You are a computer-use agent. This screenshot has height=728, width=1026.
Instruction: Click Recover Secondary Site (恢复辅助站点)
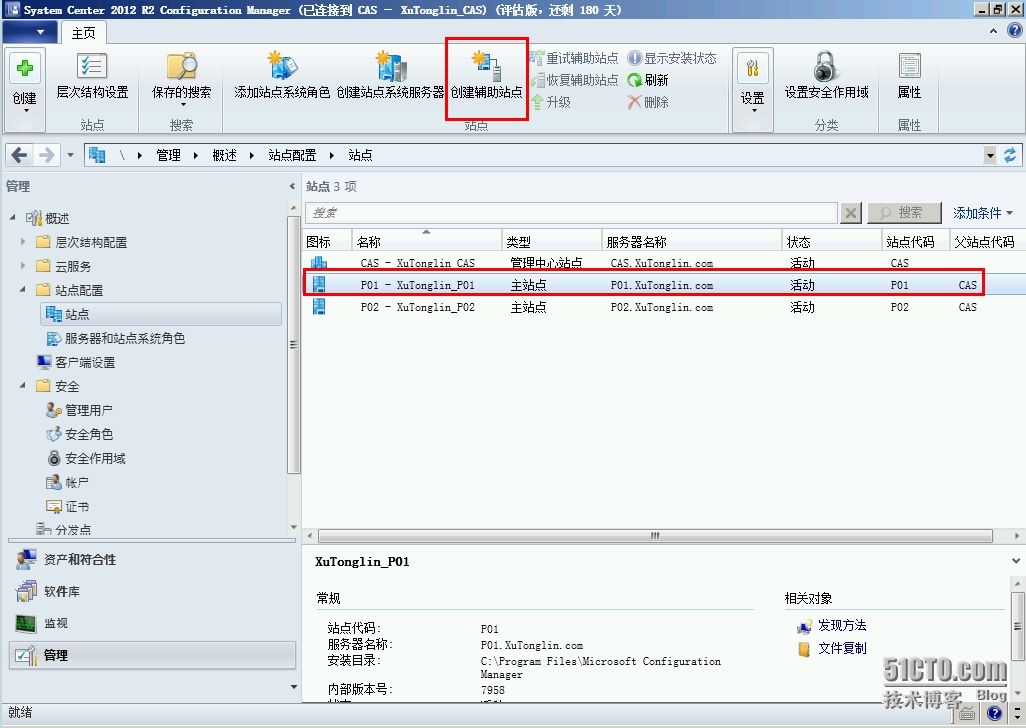click(575, 80)
